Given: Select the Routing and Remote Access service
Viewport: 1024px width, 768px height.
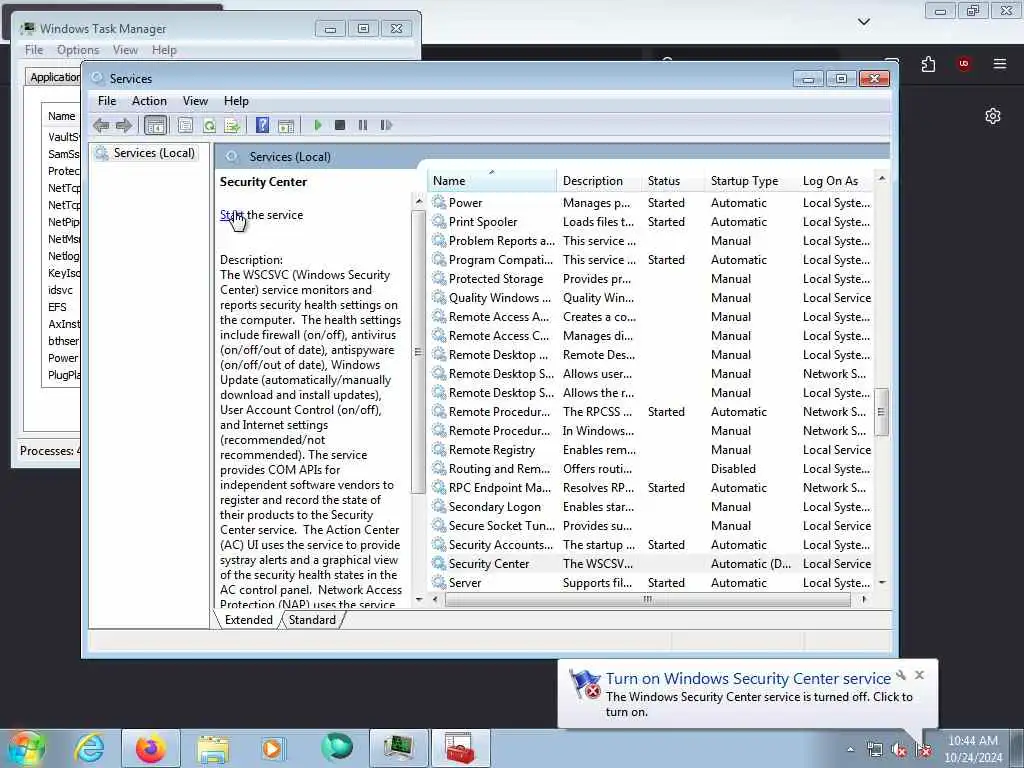Looking at the screenshot, I should pyautogui.click(x=651, y=469).
